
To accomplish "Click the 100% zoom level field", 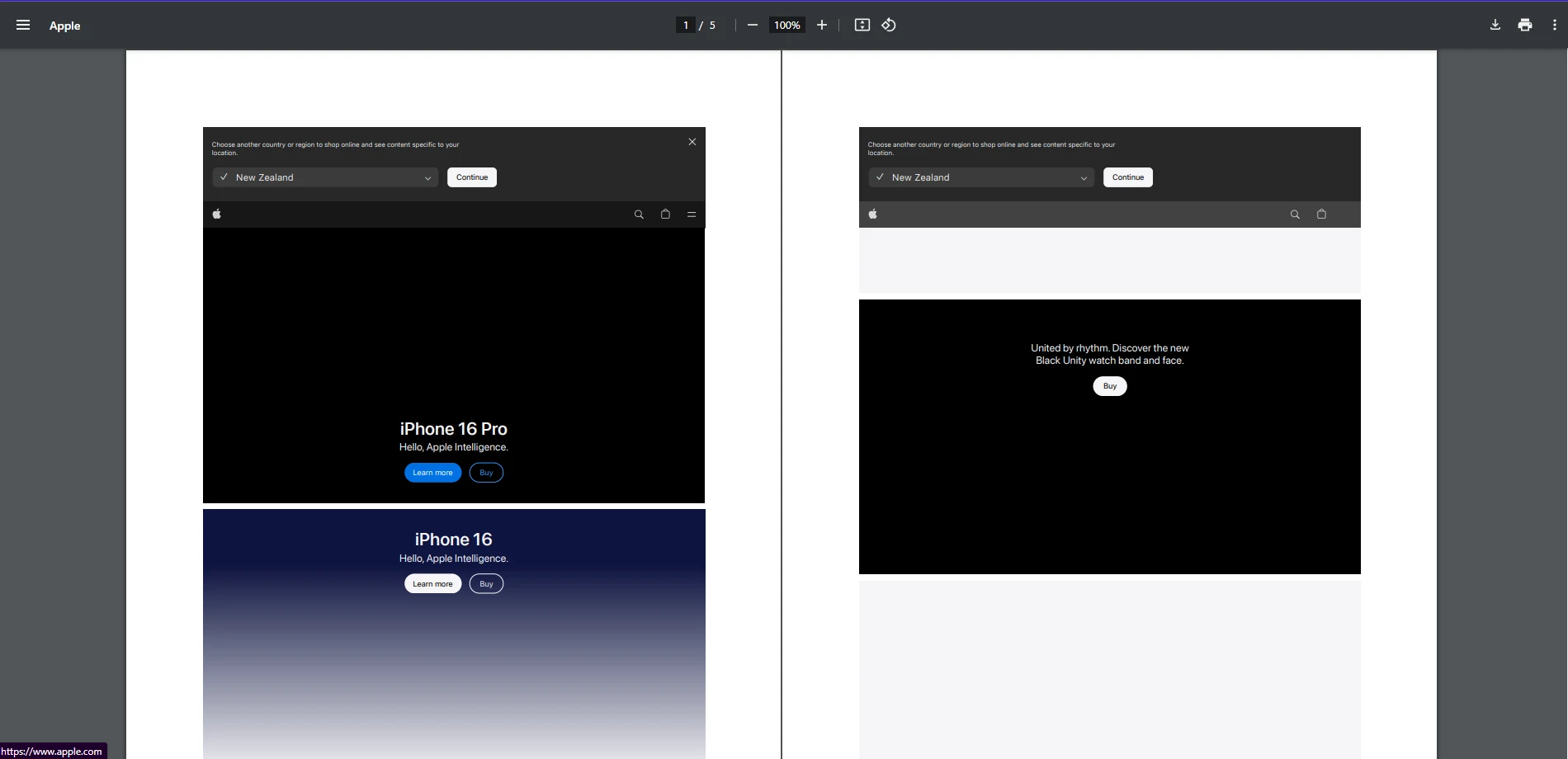I will 786,25.
